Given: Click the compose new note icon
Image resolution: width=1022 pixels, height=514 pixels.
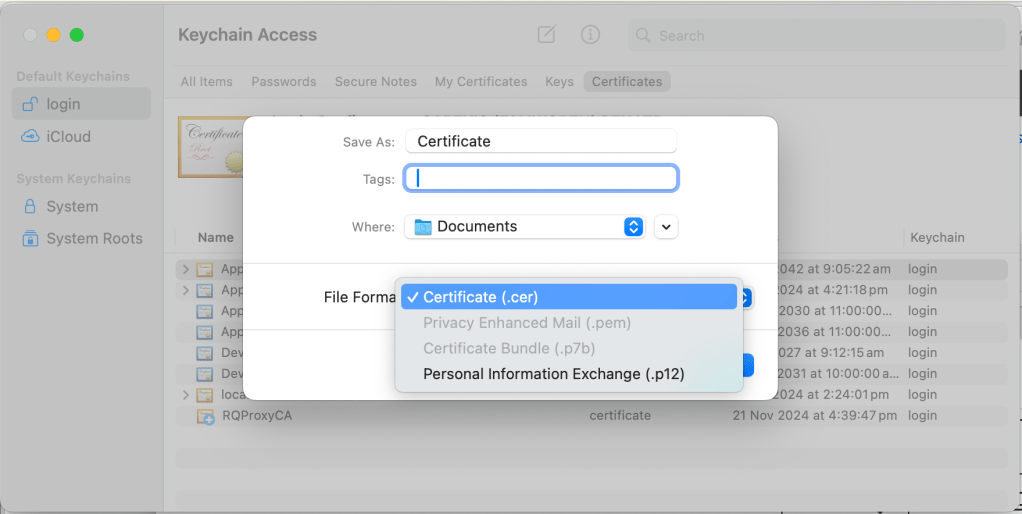Looking at the screenshot, I should tap(546, 35).
